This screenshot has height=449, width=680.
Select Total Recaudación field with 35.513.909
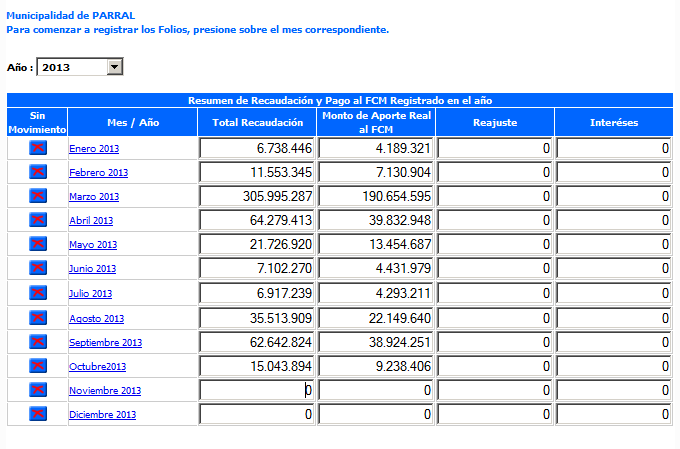coord(258,318)
